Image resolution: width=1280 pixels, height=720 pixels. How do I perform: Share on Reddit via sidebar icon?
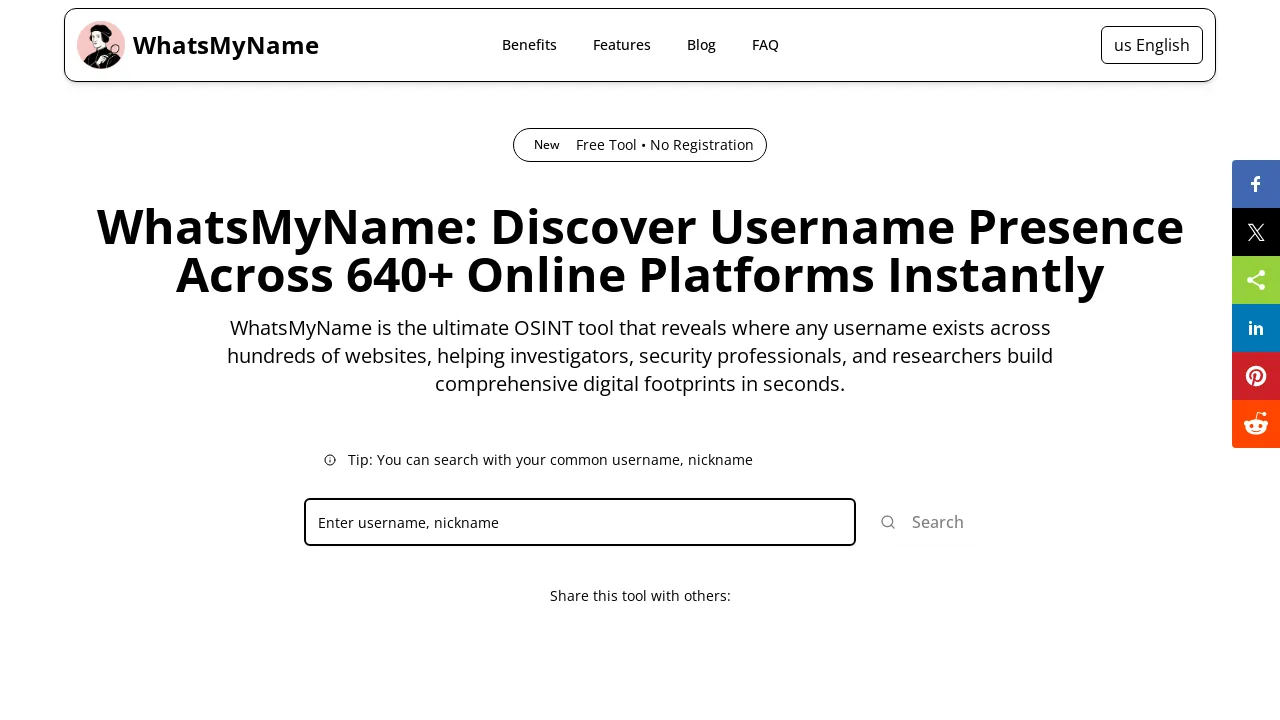(1256, 424)
